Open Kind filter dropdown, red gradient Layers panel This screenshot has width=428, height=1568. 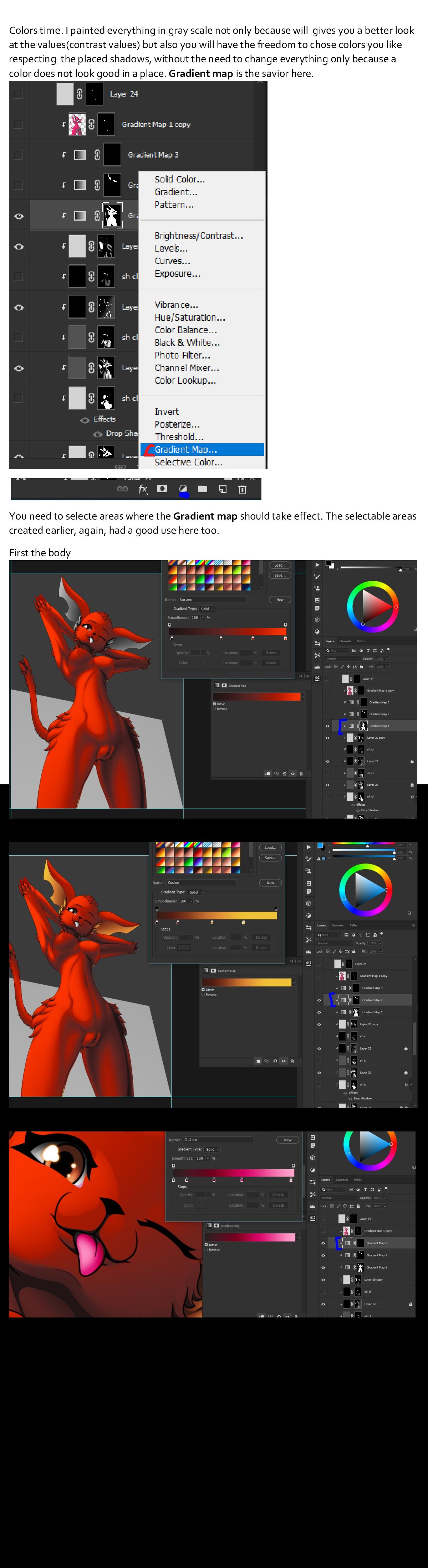[x=336, y=651]
